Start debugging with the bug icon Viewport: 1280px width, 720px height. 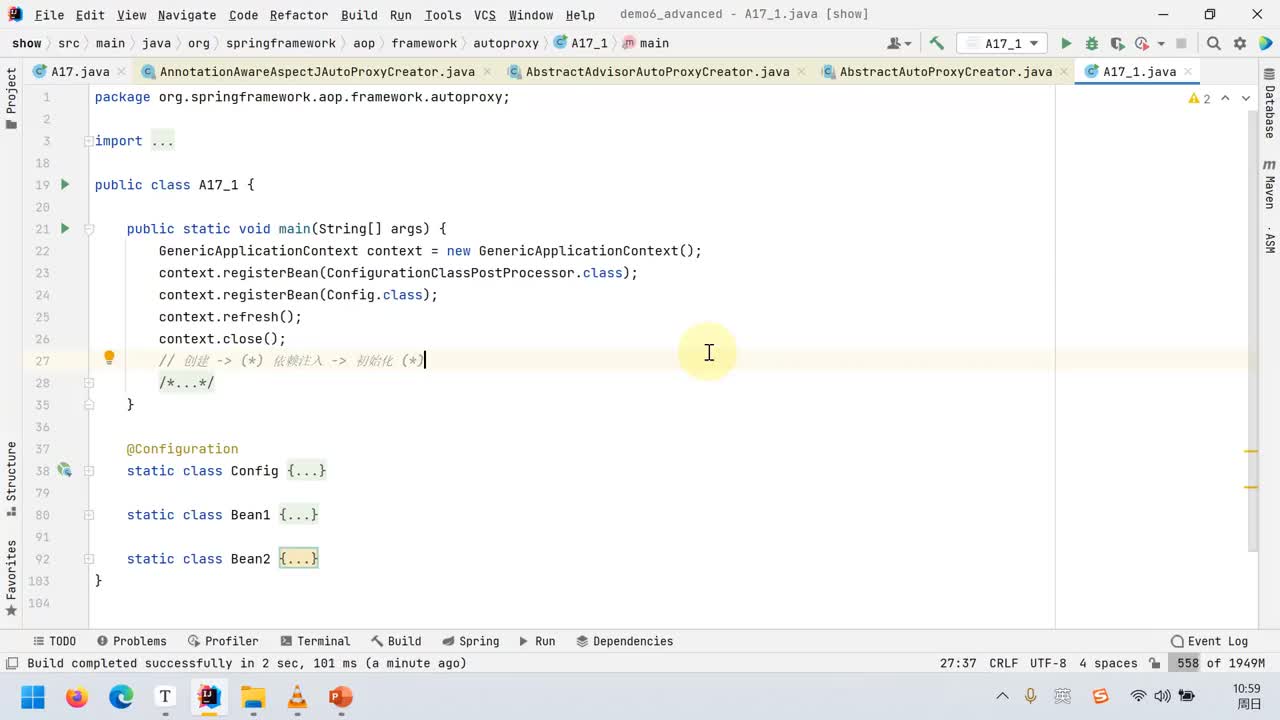pos(1092,44)
